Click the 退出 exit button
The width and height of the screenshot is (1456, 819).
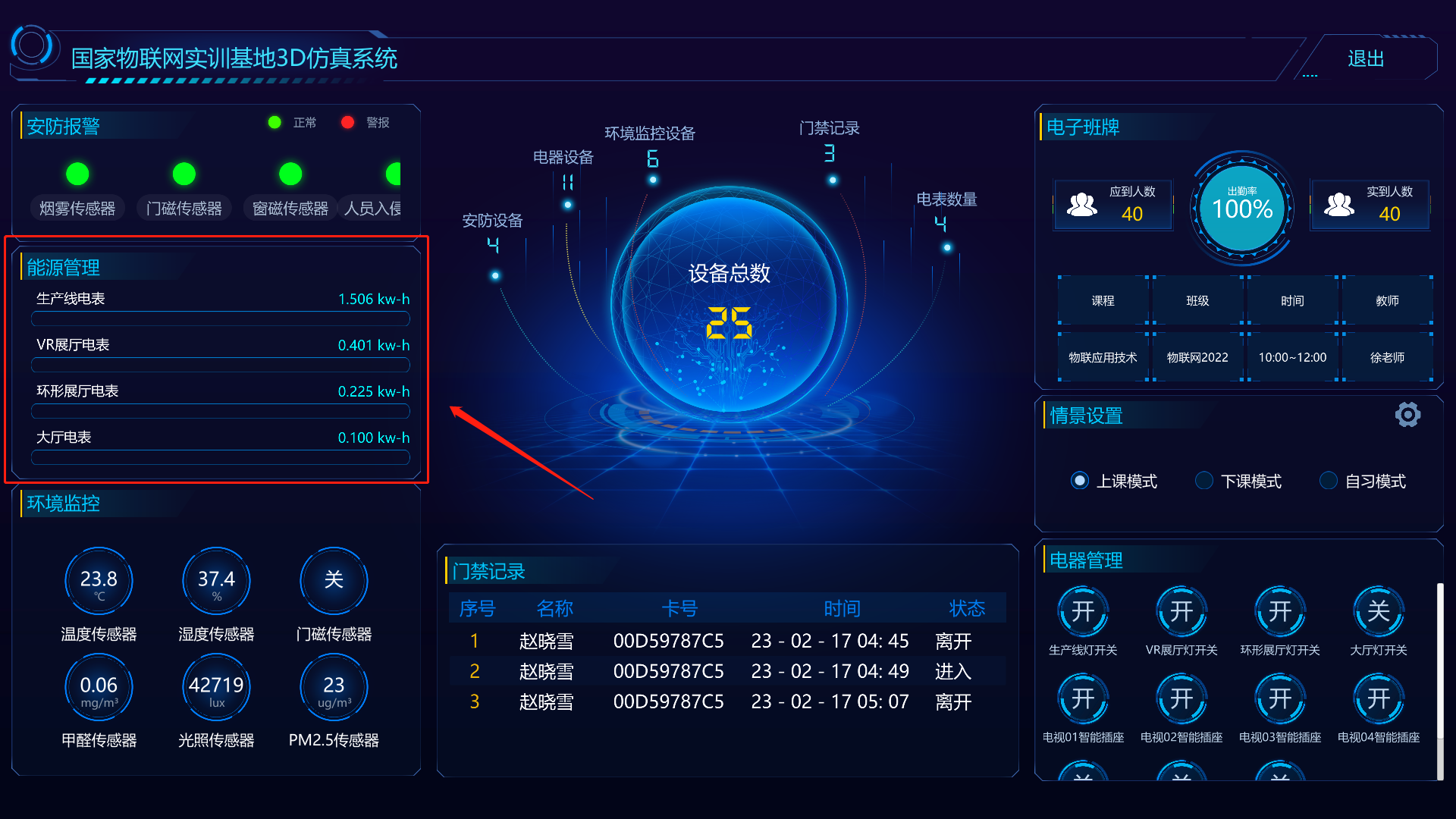pyautogui.click(x=1366, y=58)
